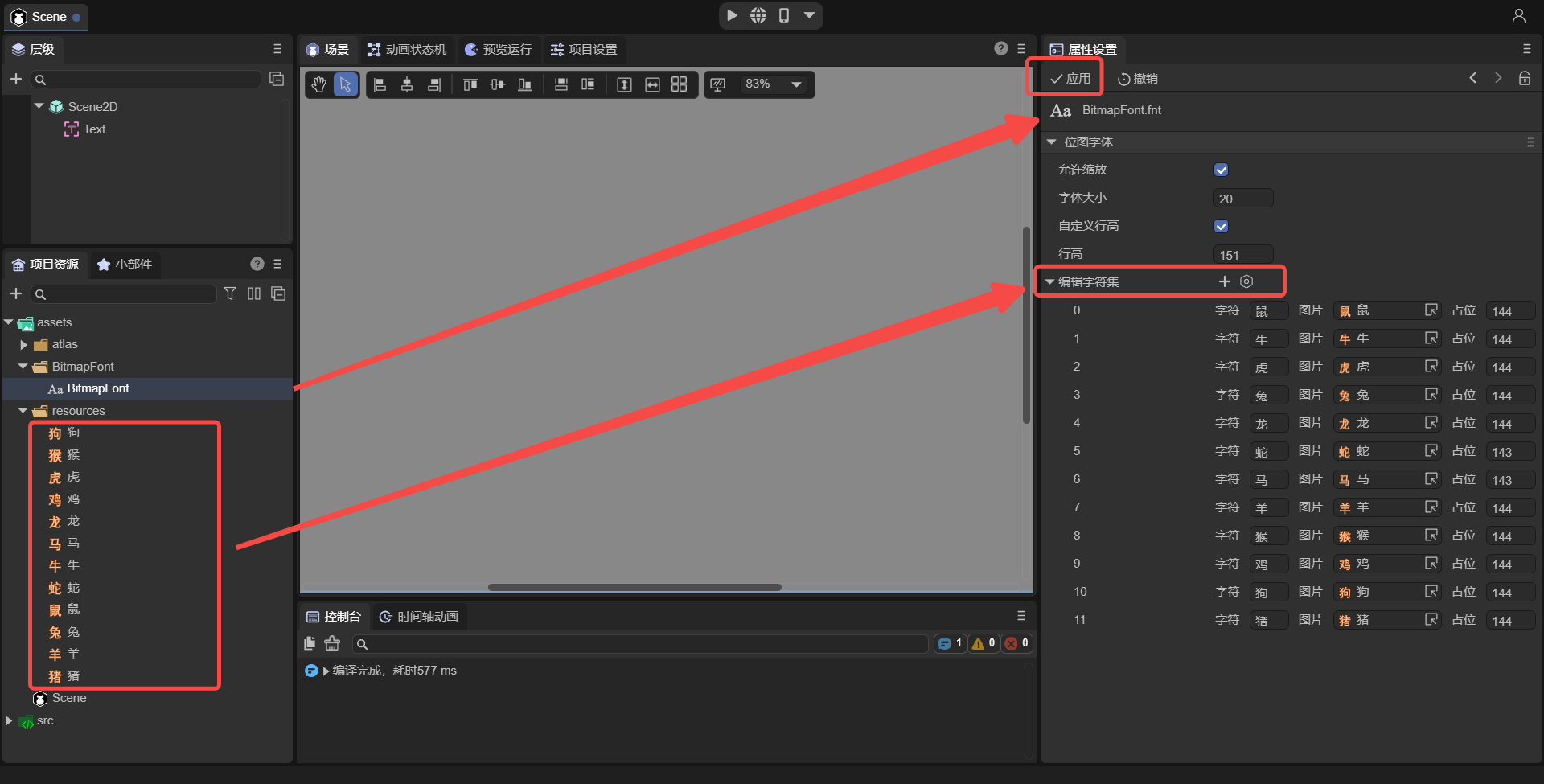This screenshot has height=784, width=1544.
Task: Click the 应用 apply button
Action: click(1070, 78)
